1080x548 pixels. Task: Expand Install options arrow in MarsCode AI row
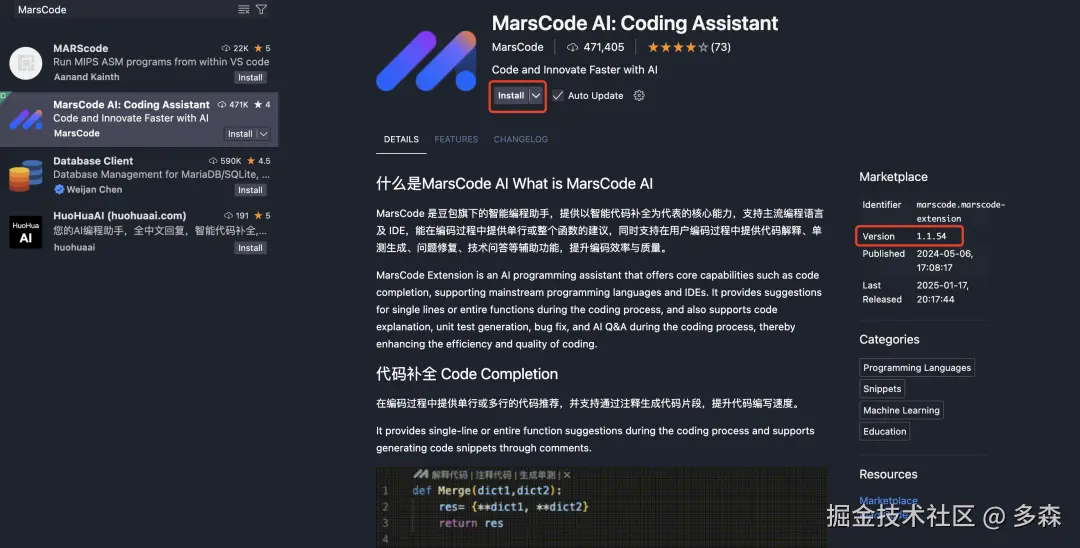pos(263,134)
